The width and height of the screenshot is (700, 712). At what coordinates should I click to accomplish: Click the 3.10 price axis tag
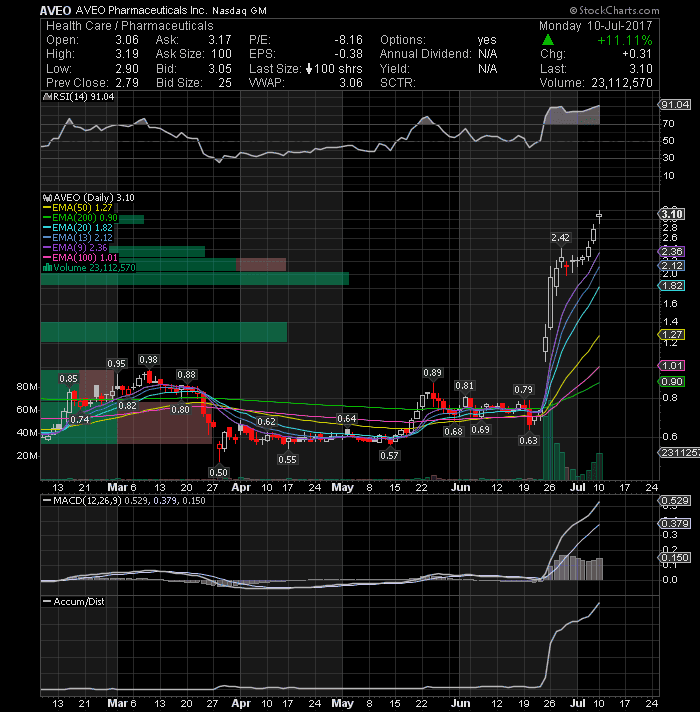point(671,214)
